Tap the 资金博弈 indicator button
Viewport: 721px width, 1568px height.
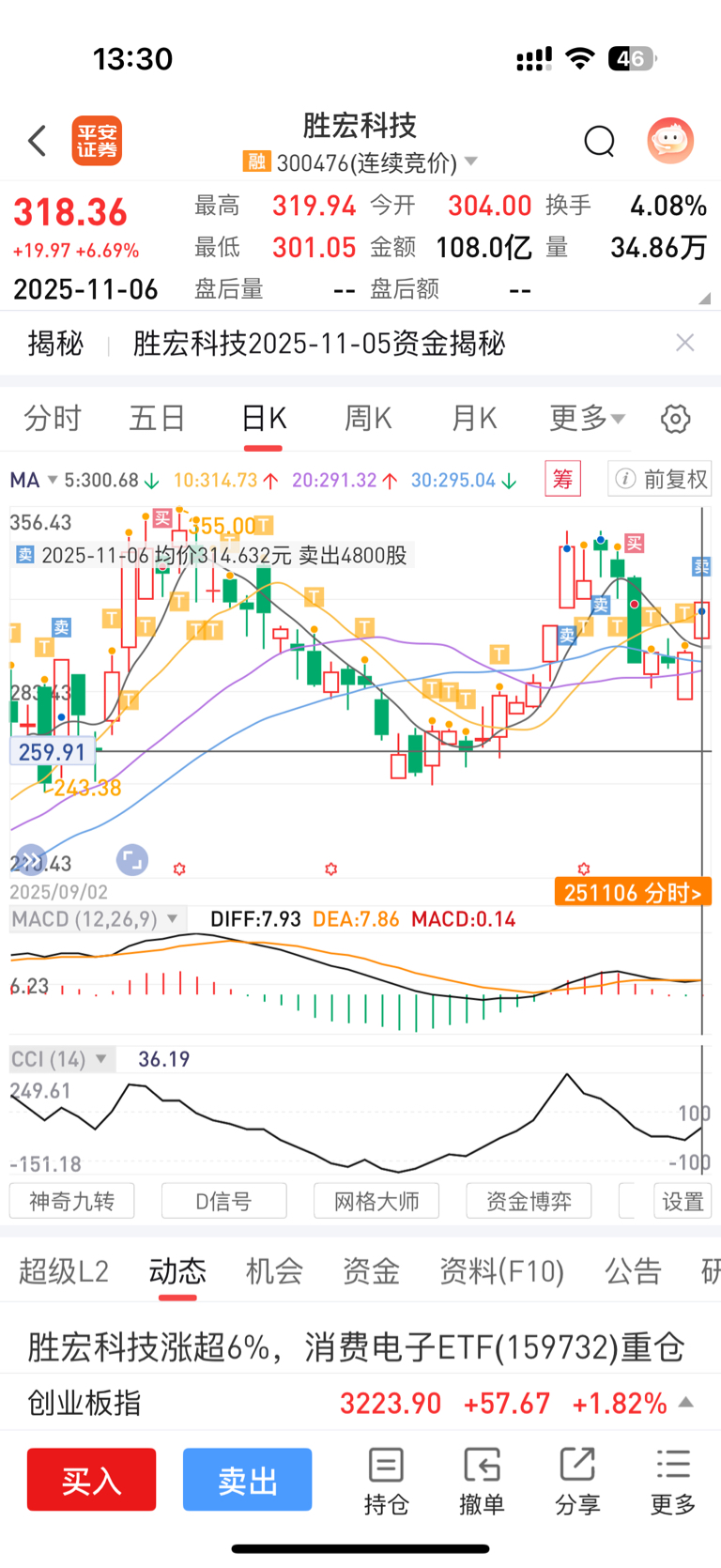[529, 1201]
